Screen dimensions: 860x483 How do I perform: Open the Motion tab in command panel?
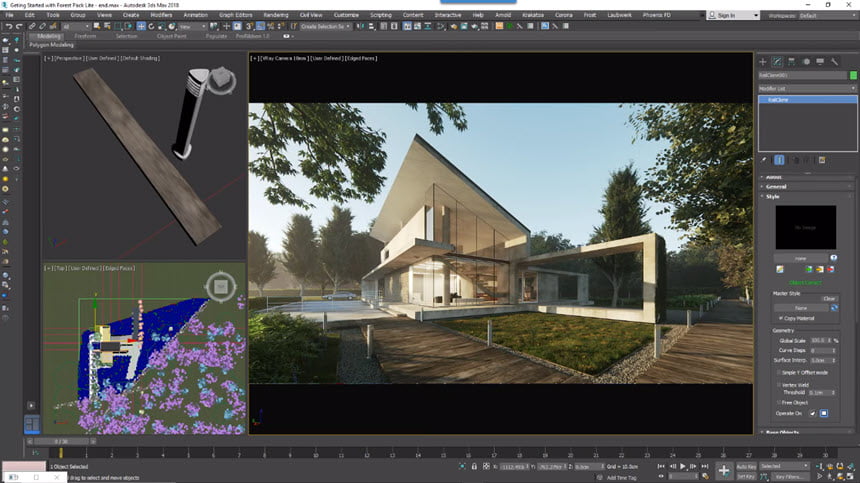pos(806,61)
